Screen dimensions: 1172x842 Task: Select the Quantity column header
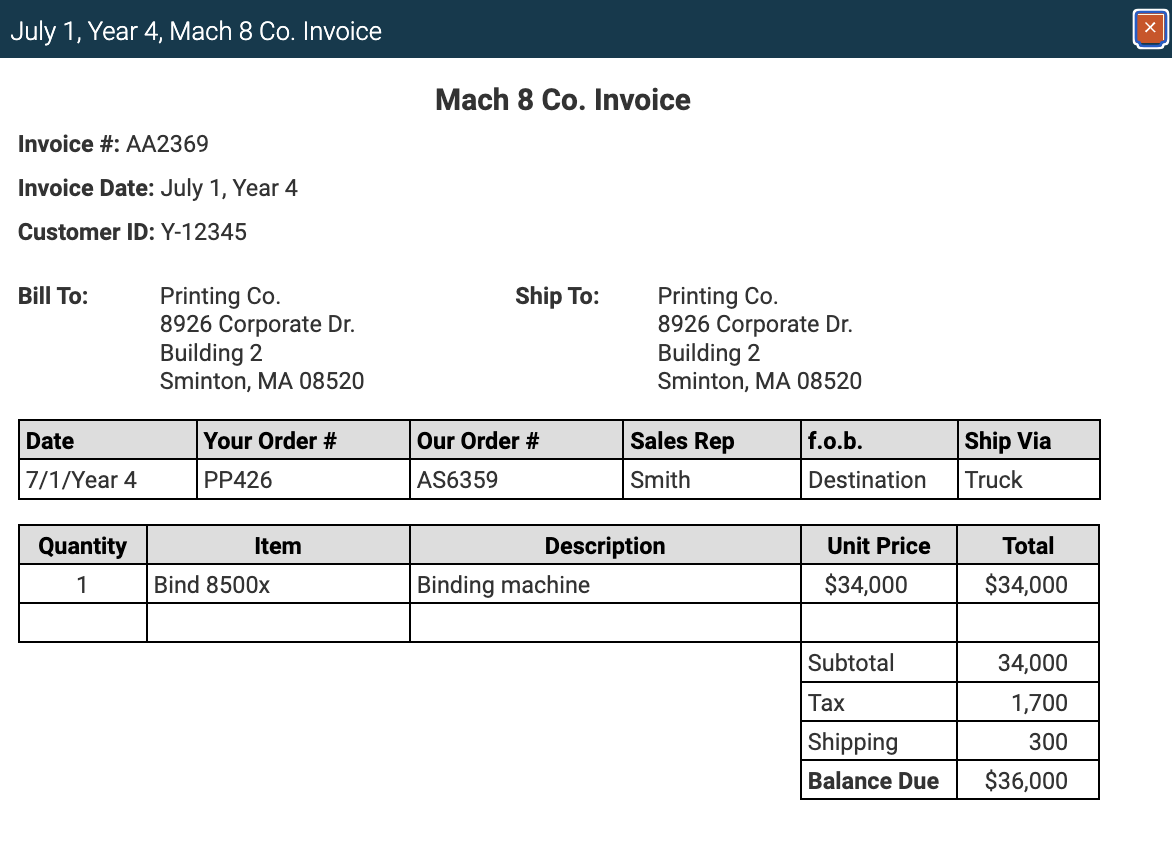point(82,545)
